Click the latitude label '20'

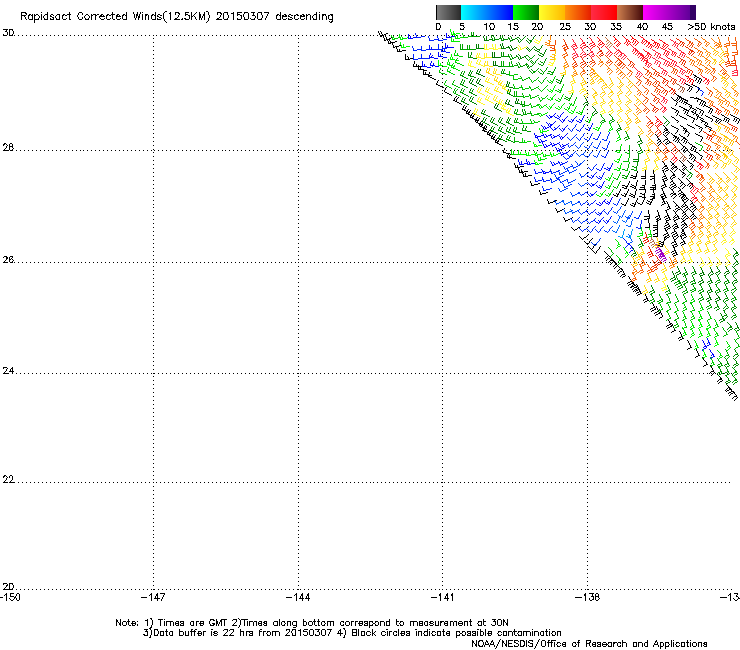[8, 586]
